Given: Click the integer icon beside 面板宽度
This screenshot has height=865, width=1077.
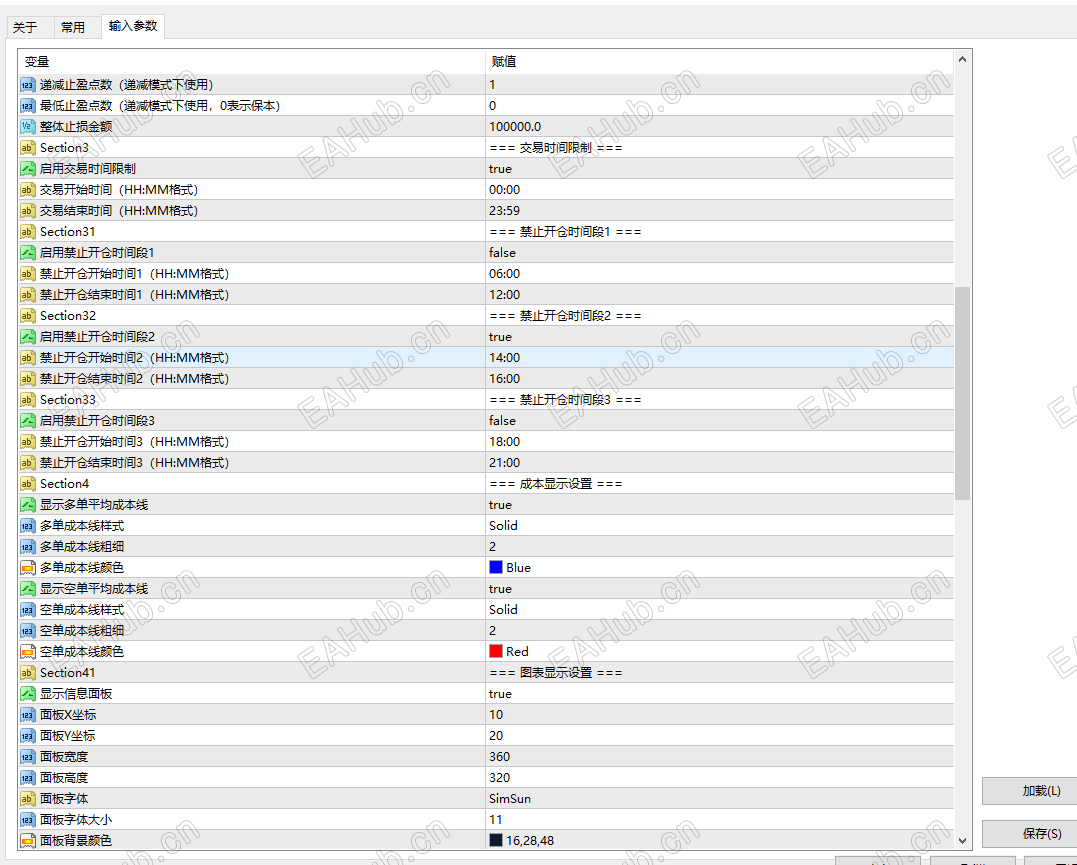Looking at the screenshot, I should click(27, 756).
